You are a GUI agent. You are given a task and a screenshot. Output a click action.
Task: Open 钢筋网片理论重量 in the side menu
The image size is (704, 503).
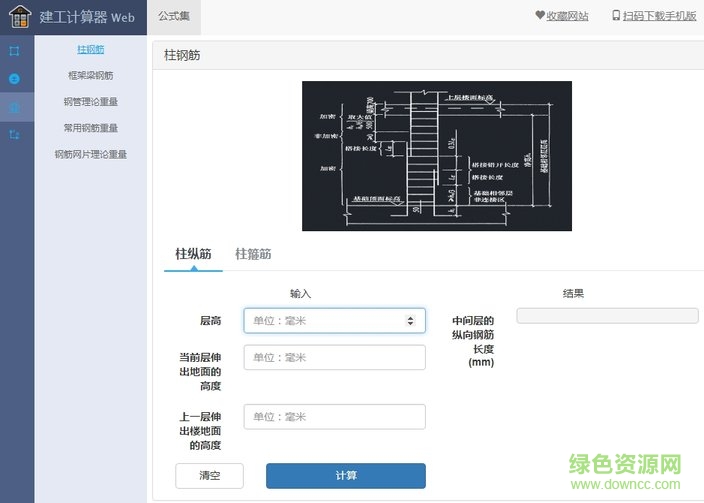tap(91, 154)
